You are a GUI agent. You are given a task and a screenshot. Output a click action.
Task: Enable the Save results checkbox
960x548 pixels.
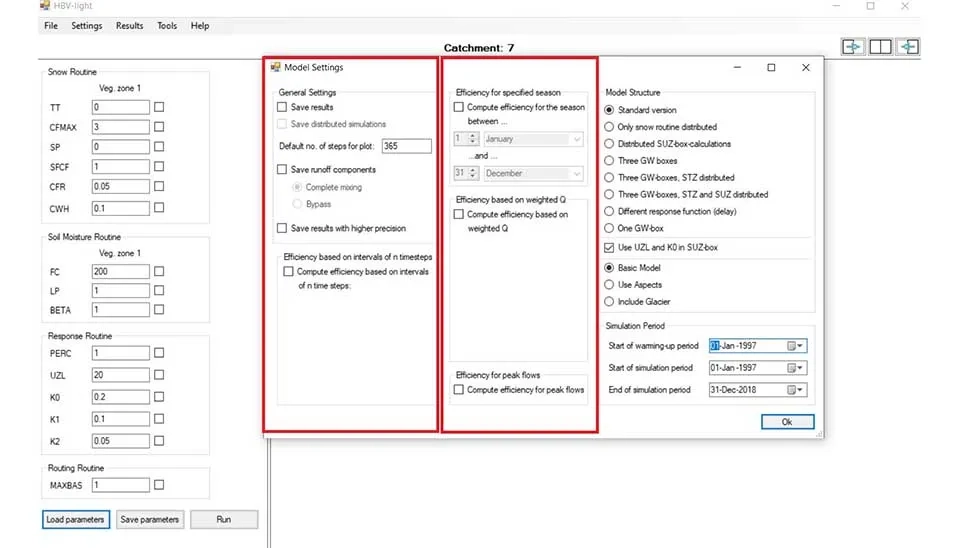tap(282, 107)
